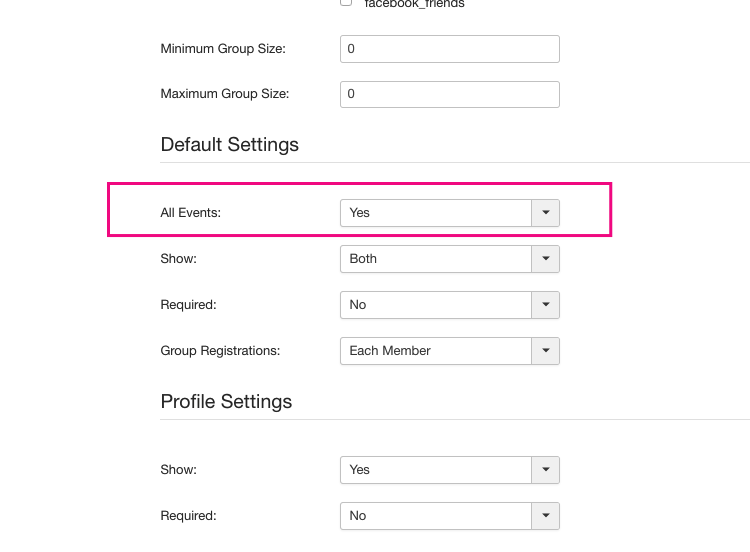
Task: Click the Maximum Group Size input field
Action: 449,94
